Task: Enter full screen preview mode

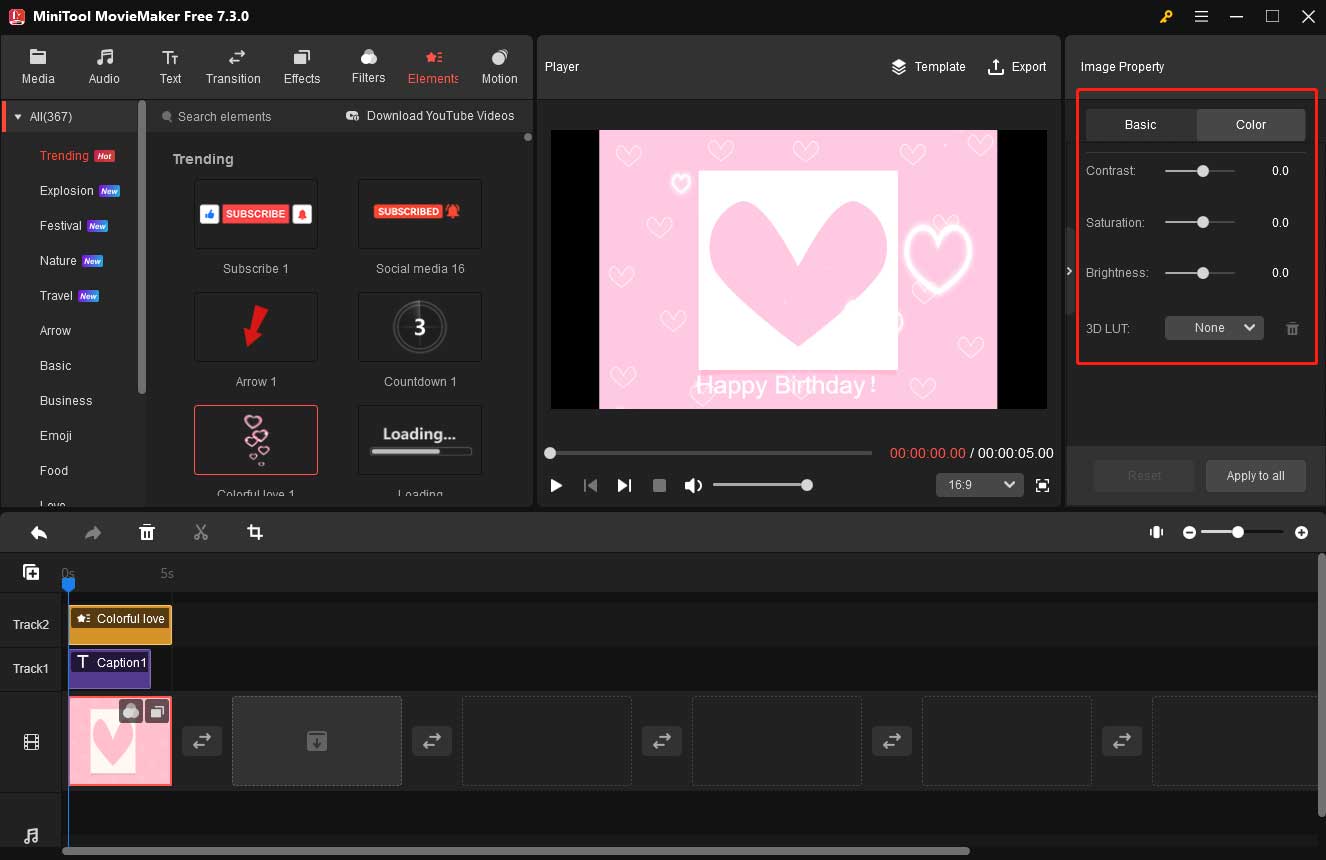Action: coord(1042,485)
